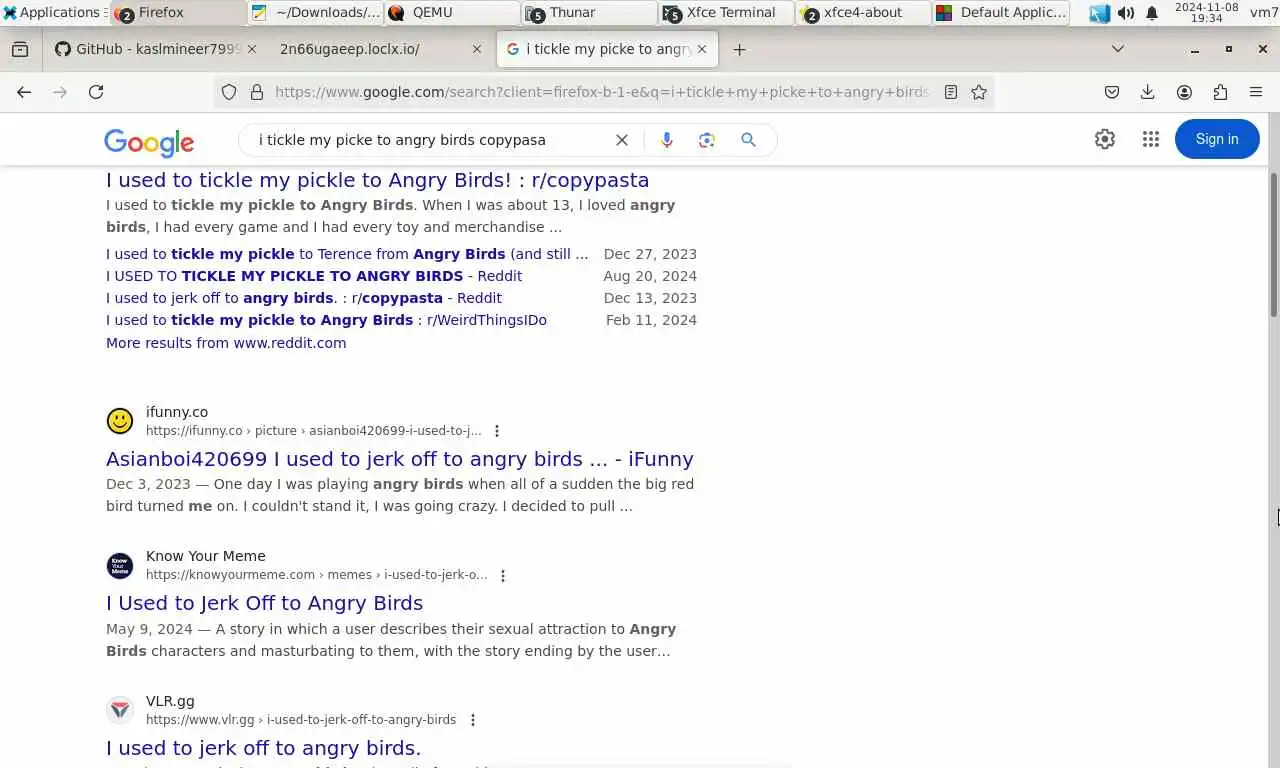Click the Google logo
1280x768 pixels.
point(149,143)
